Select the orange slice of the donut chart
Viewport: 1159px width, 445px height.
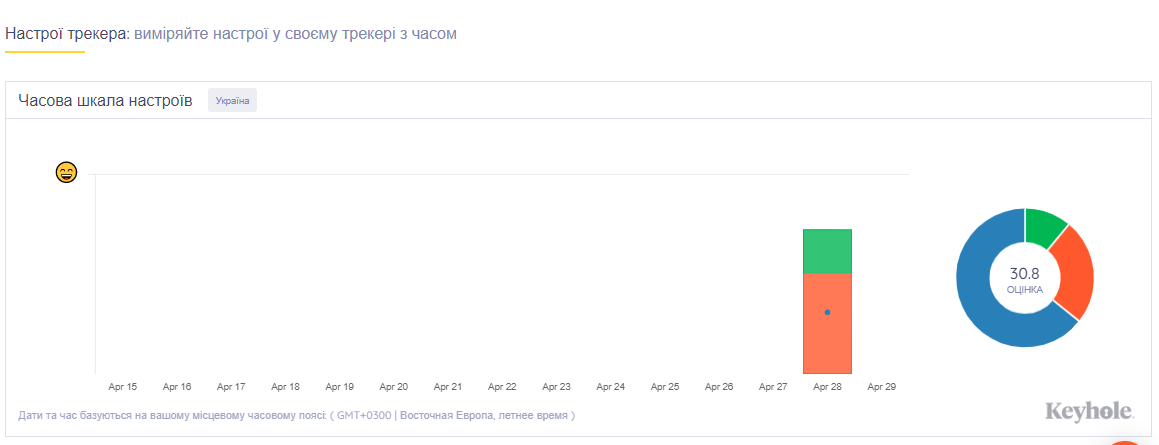1075,271
